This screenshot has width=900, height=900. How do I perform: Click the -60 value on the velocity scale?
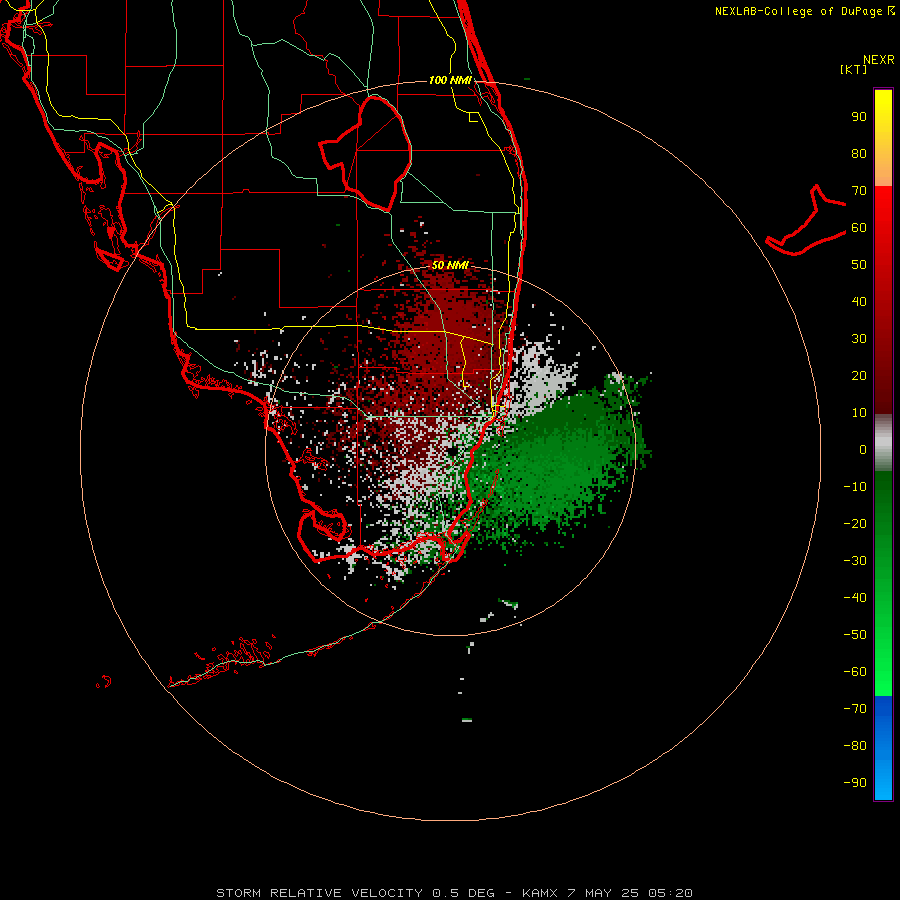tap(855, 672)
